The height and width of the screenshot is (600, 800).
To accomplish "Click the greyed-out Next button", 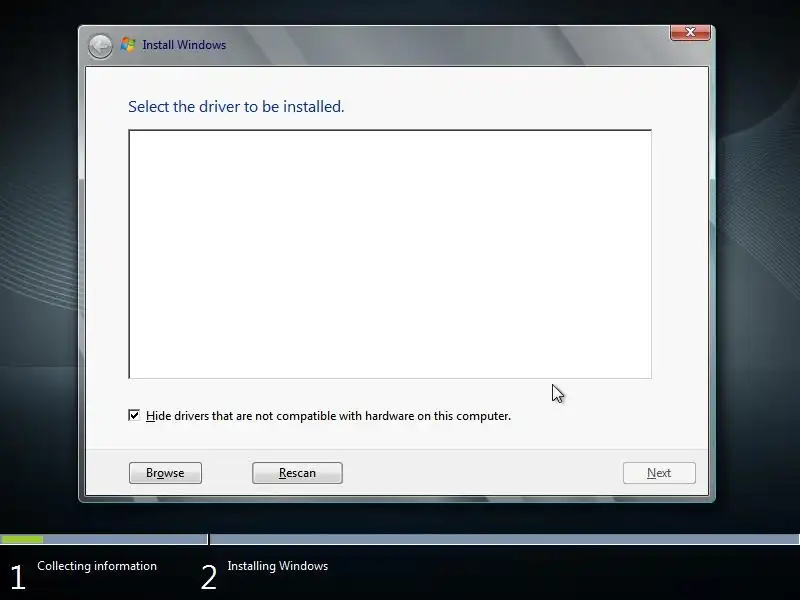I will (659, 473).
